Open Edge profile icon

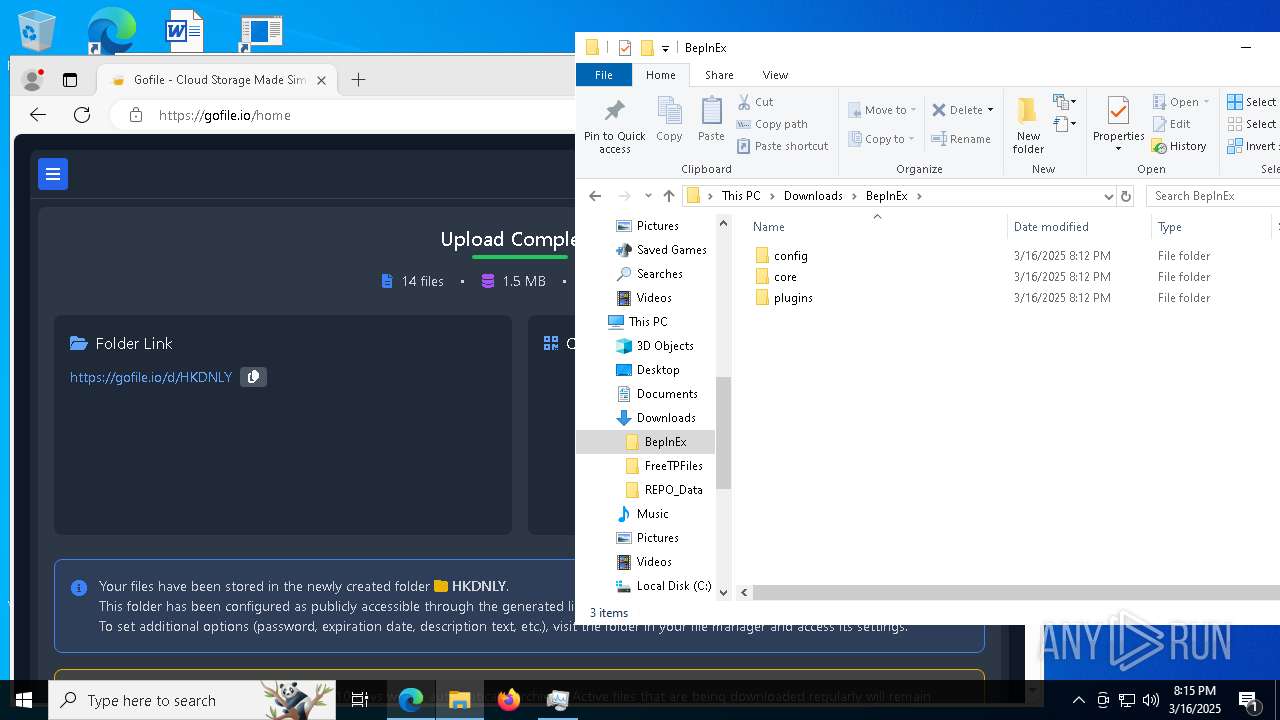click(32, 80)
